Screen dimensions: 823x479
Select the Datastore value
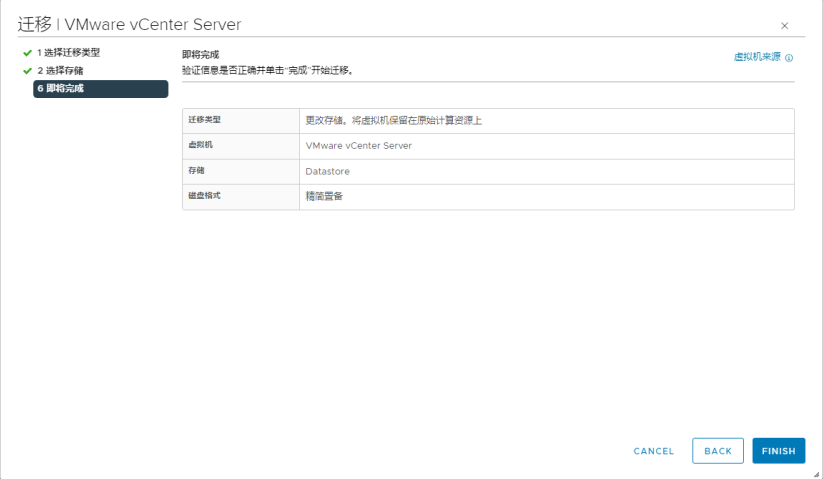[x=328, y=172]
